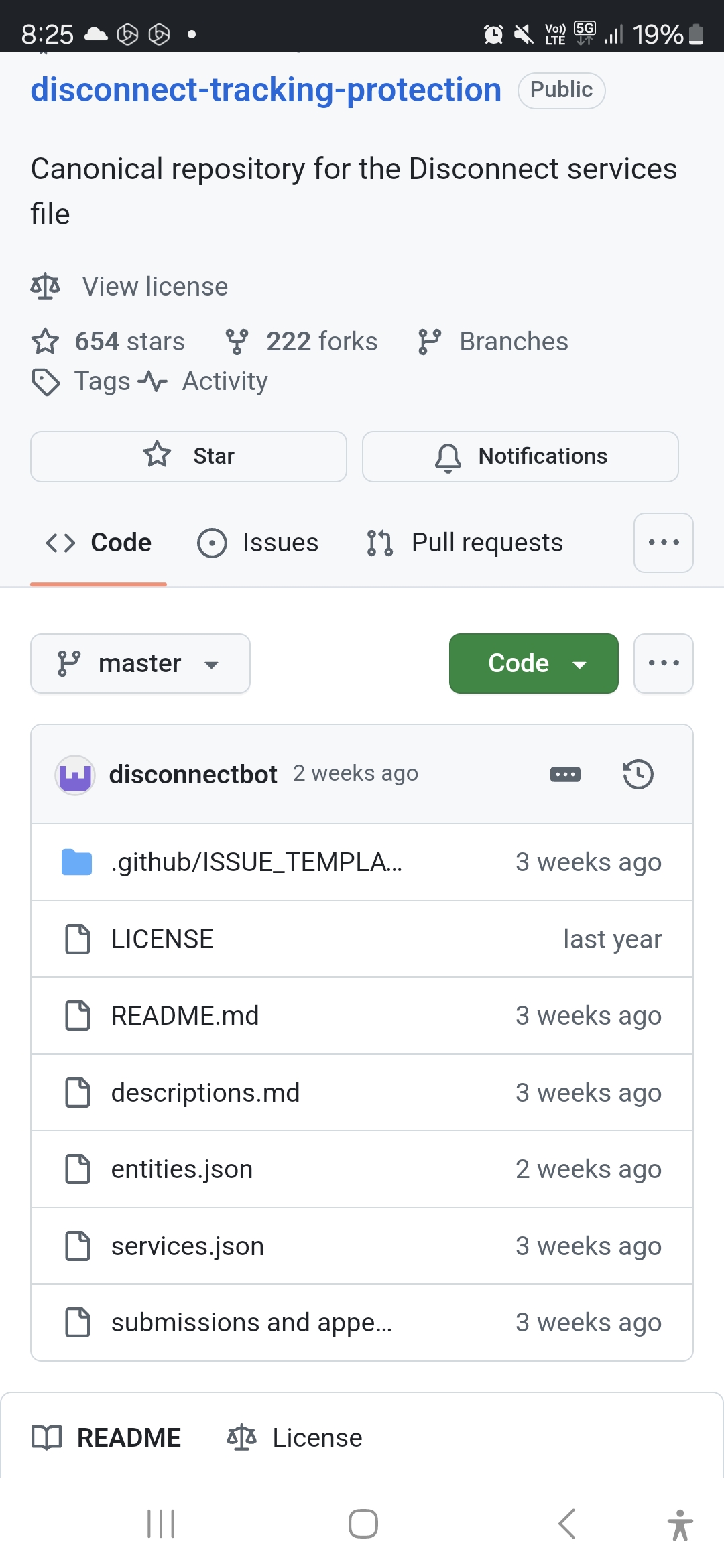Open the View license link
This screenshot has width=724, height=1568.
point(155,287)
